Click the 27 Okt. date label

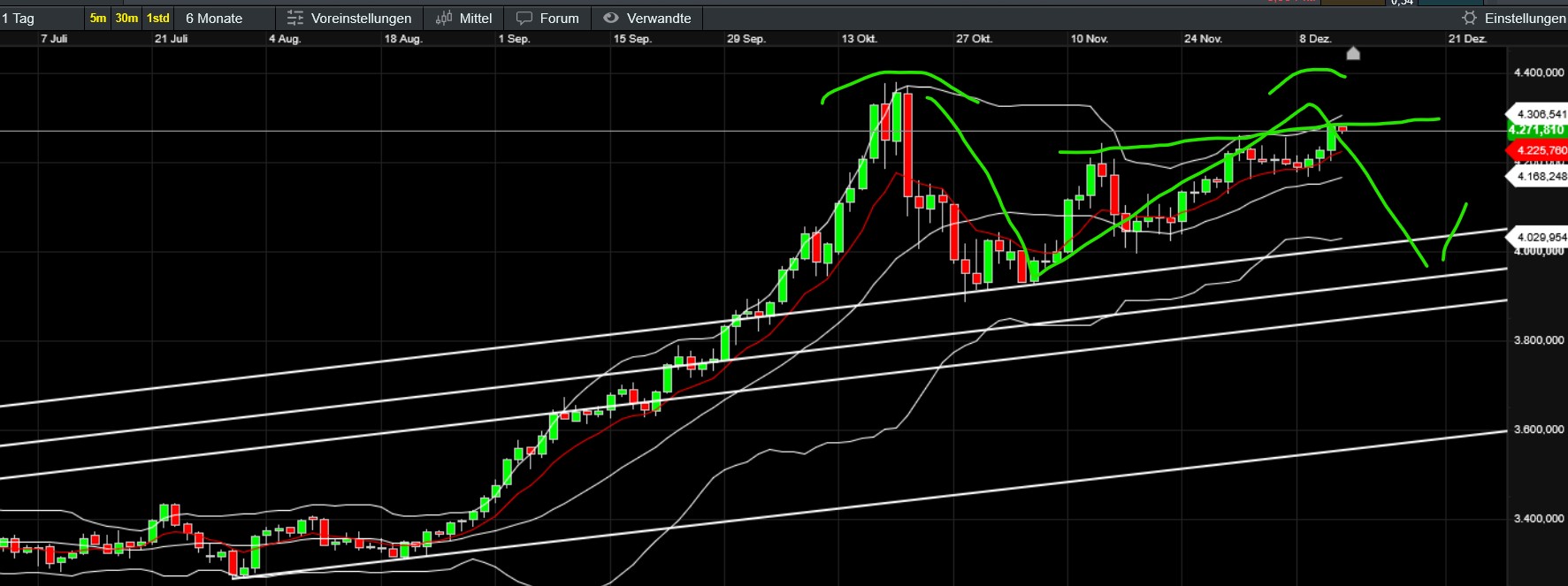(975, 39)
